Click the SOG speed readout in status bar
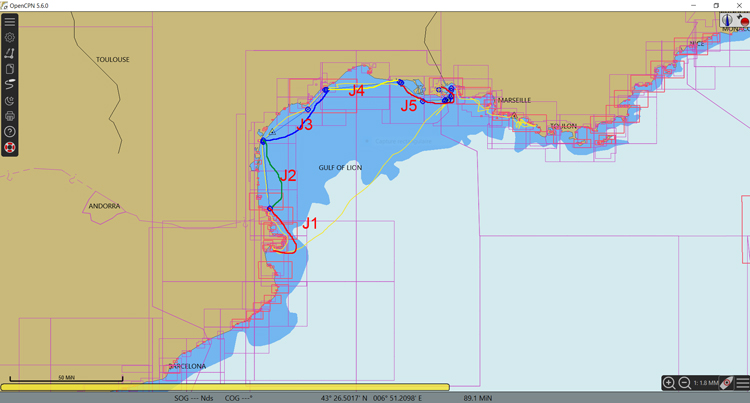 coord(194,398)
